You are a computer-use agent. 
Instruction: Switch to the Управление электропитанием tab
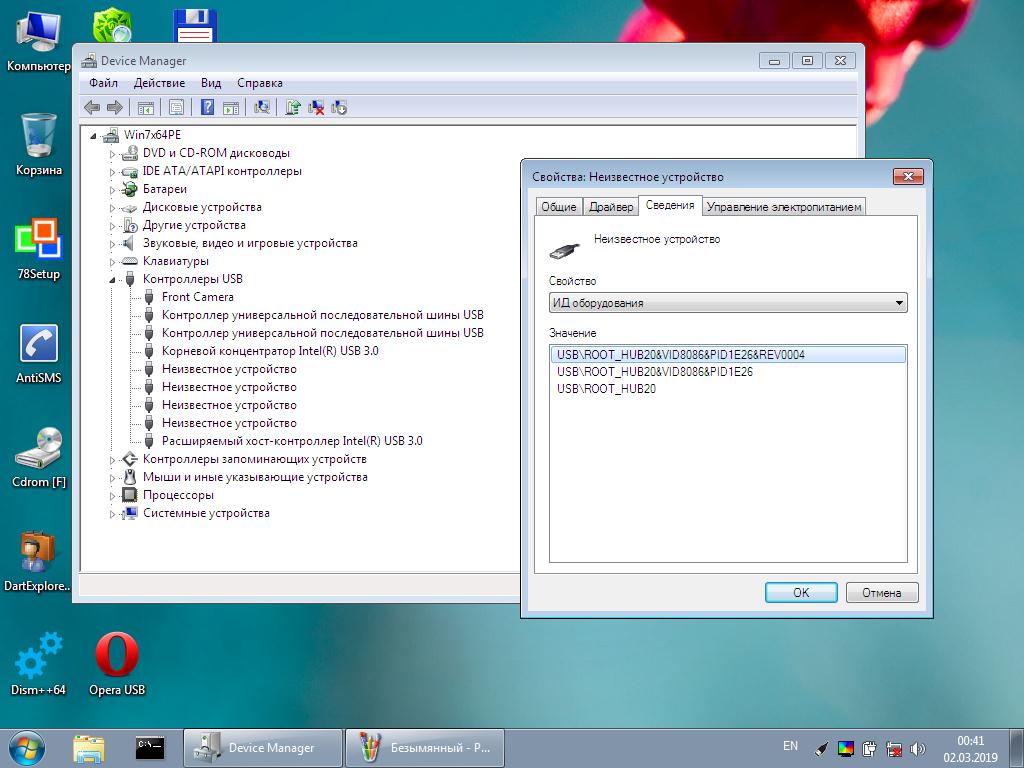click(x=784, y=207)
